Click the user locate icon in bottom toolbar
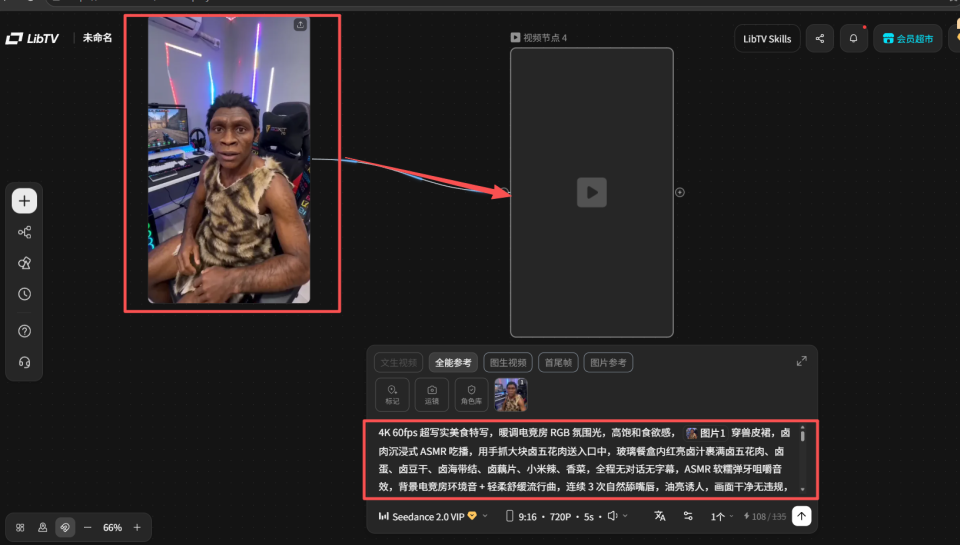 click(x=42, y=527)
